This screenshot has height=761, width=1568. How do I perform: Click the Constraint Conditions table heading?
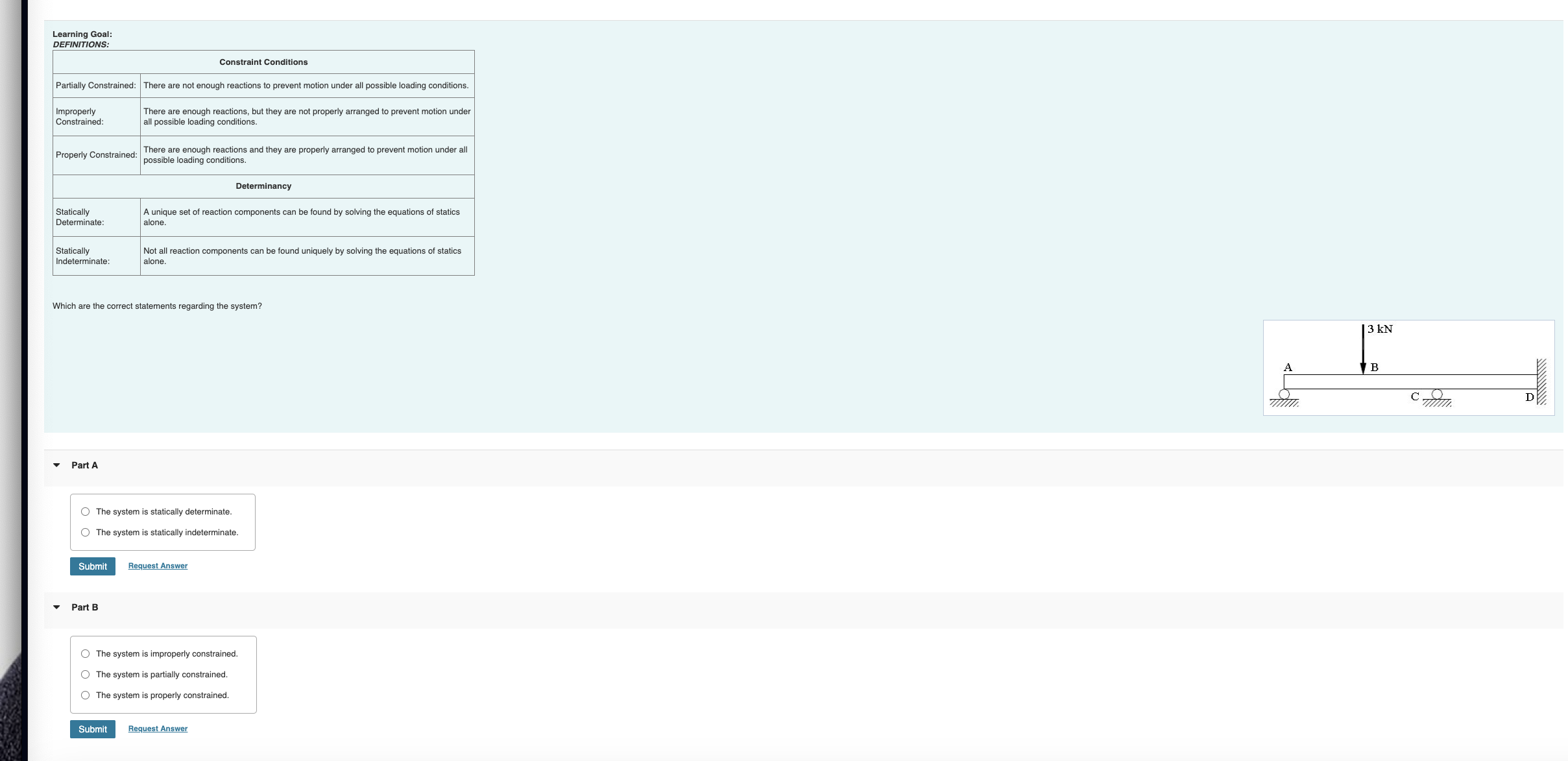(263, 62)
